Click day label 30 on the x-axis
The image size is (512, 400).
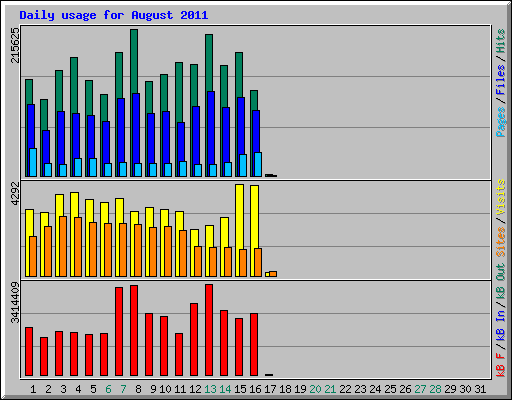point(465,389)
